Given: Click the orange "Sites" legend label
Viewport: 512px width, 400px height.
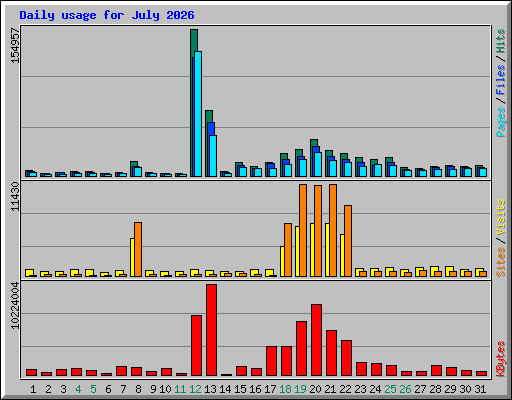Looking at the screenshot, I should tap(501, 262).
